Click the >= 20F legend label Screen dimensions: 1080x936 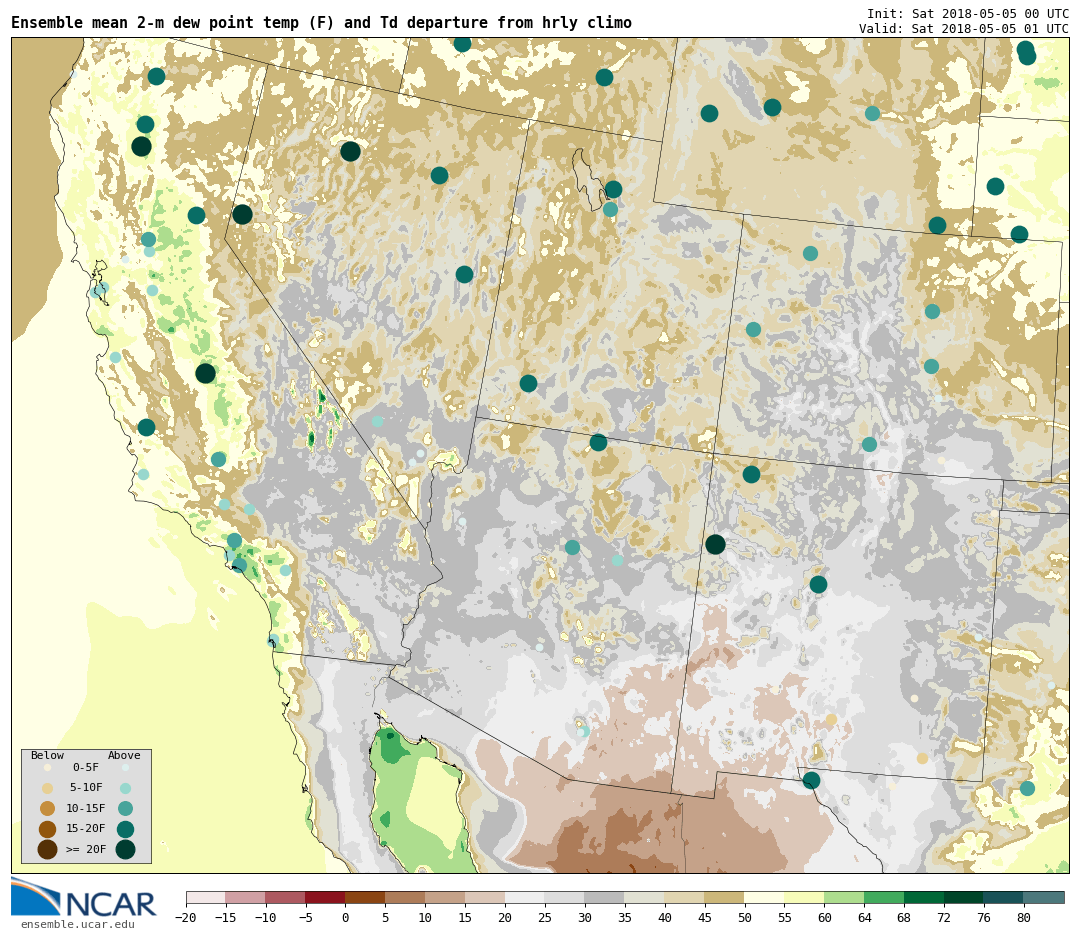(86, 849)
